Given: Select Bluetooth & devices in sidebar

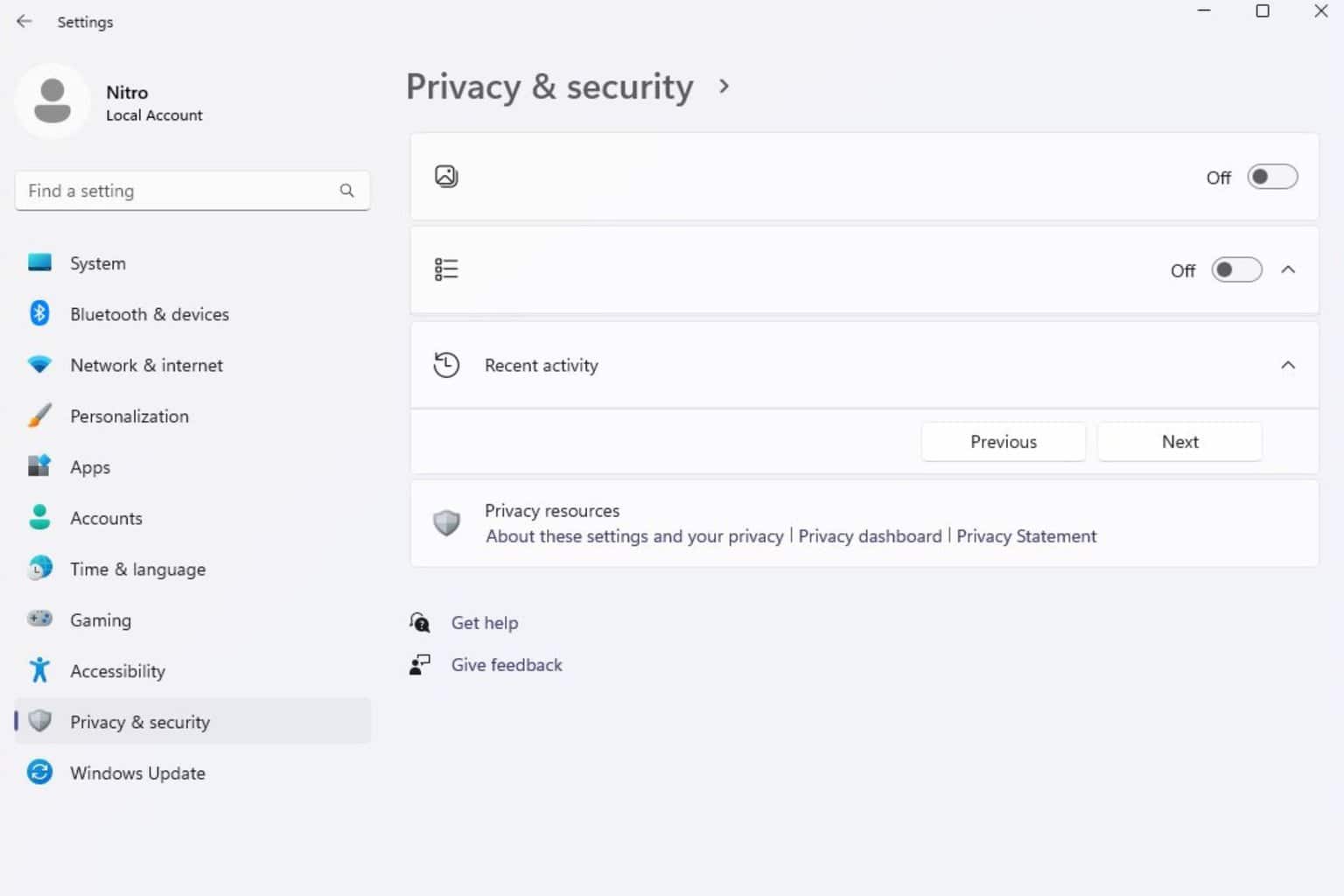Looking at the screenshot, I should tap(150, 314).
